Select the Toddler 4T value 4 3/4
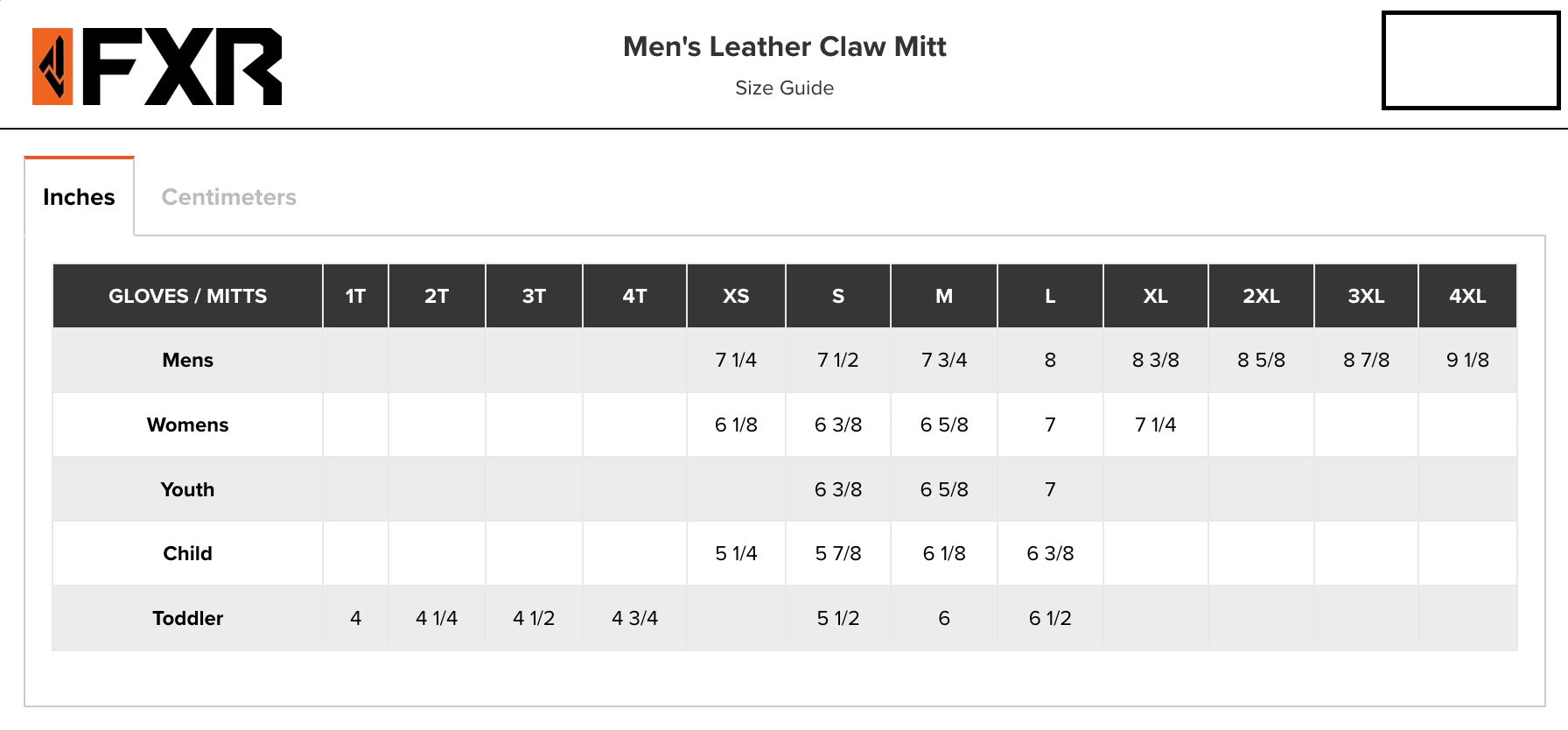 tap(634, 618)
